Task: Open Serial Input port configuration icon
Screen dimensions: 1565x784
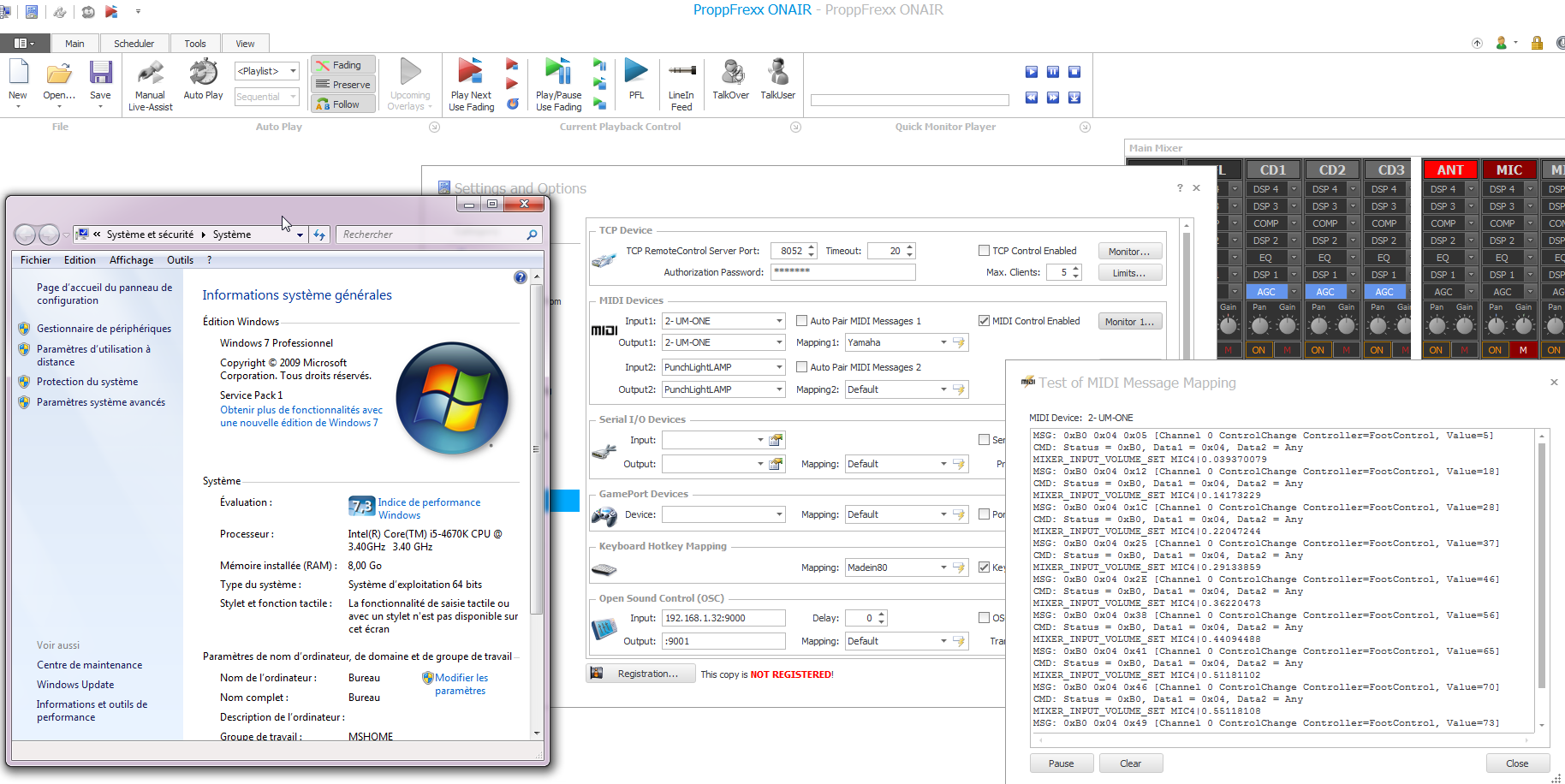Action: point(776,440)
